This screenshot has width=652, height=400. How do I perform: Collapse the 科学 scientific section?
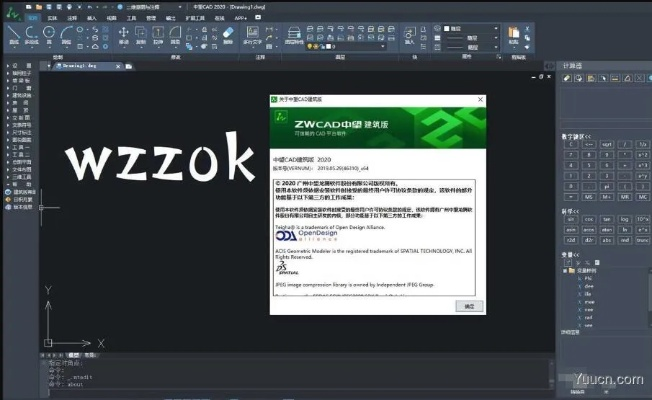pyautogui.click(x=570, y=212)
